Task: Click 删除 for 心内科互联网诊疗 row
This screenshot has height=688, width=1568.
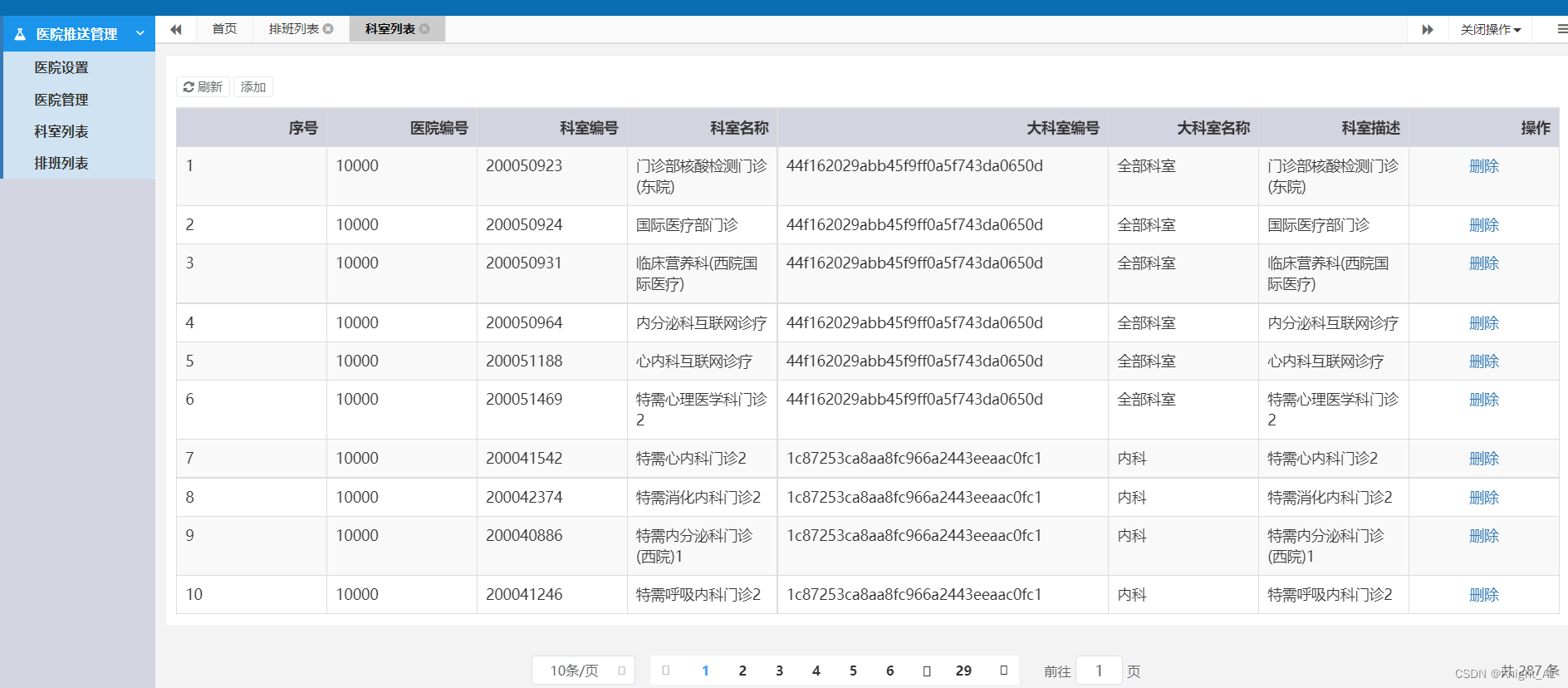Action: (1483, 361)
